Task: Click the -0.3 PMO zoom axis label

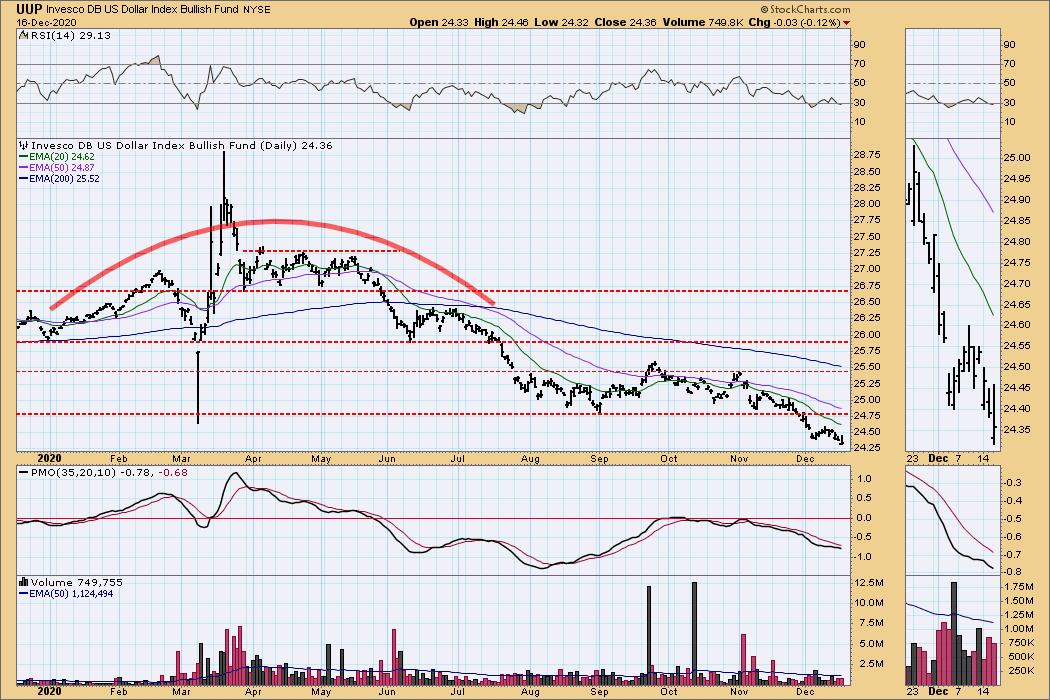Action: point(1013,482)
